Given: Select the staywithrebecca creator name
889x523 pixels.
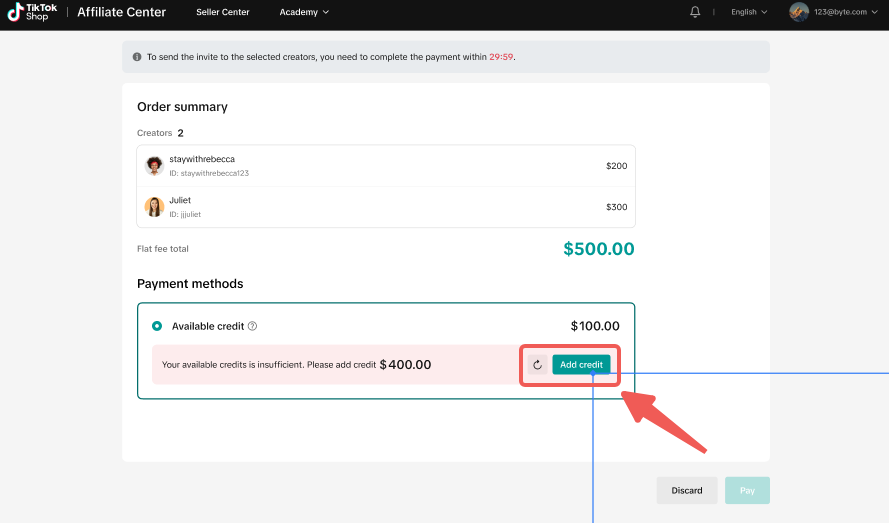Looking at the screenshot, I should tap(202, 159).
